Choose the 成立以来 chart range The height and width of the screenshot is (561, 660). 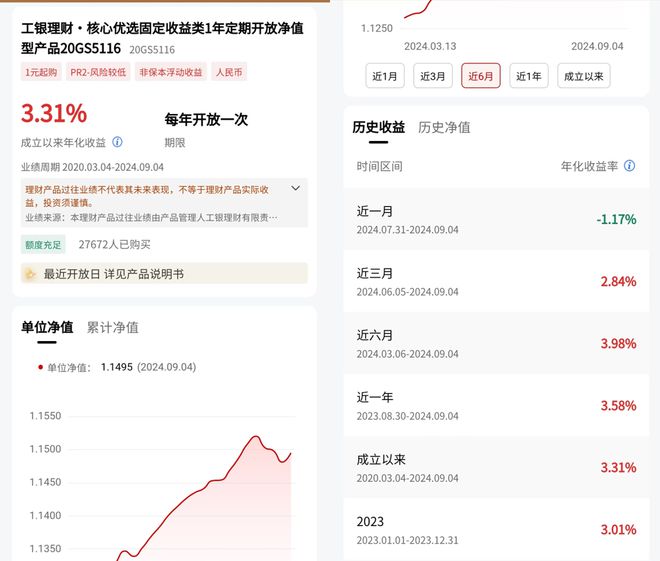coord(584,76)
